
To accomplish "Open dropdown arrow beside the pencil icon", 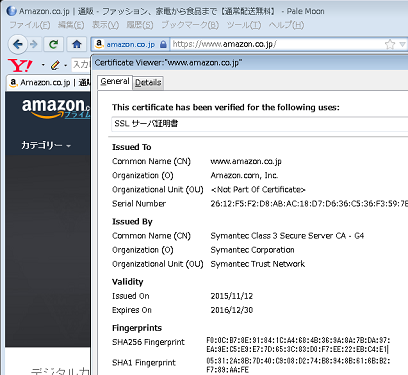I will pyautogui.click(x=65, y=65).
